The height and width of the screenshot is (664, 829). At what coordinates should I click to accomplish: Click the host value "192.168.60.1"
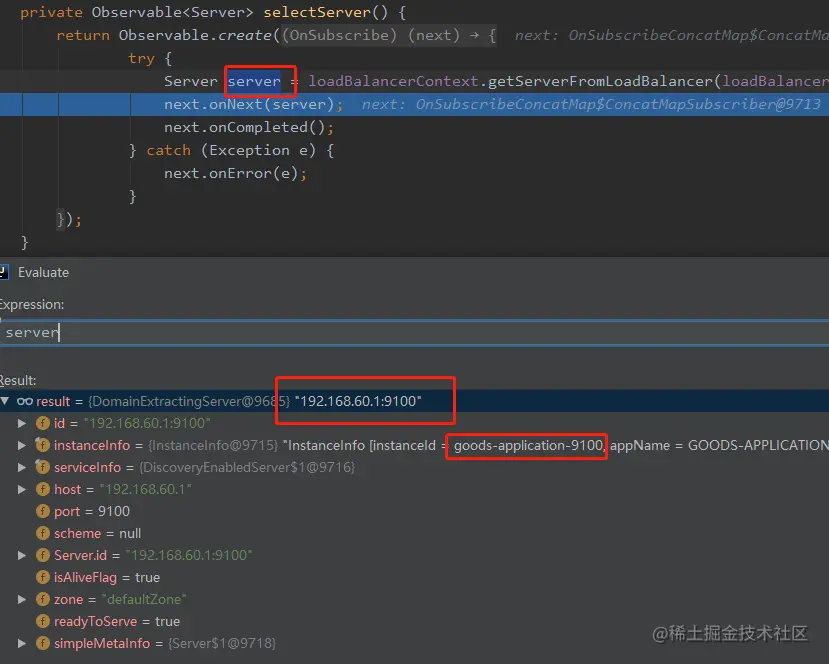145,490
